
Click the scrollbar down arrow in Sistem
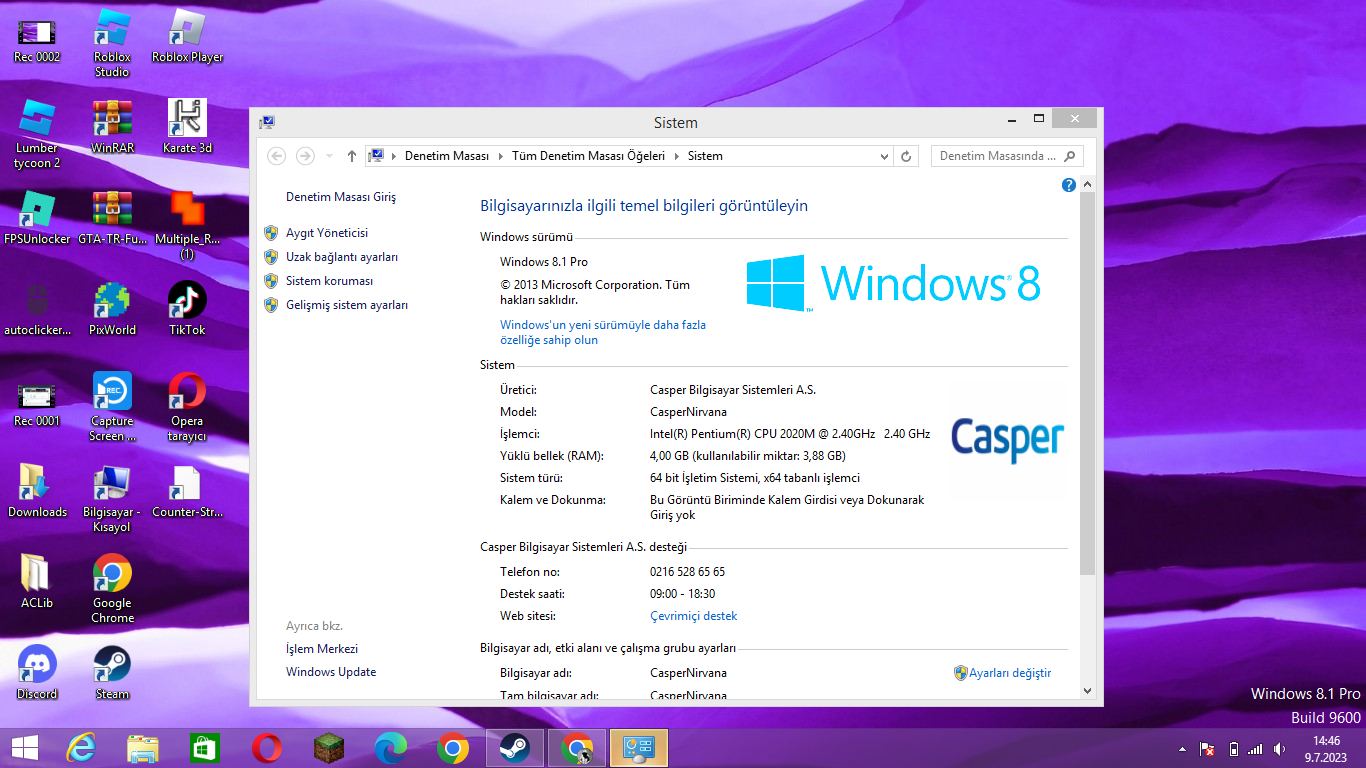tap(1088, 690)
